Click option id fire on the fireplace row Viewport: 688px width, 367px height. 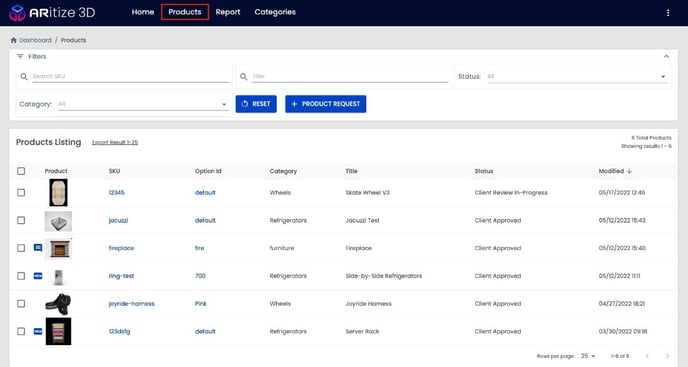(200, 248)
